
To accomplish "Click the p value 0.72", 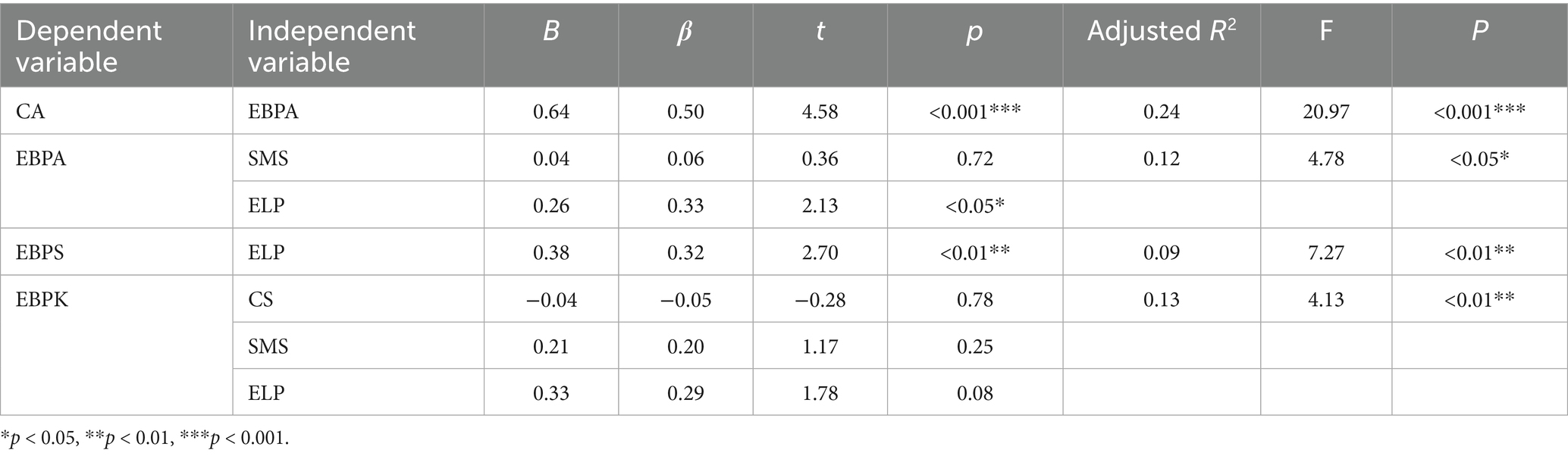I will tap(974, 159).
